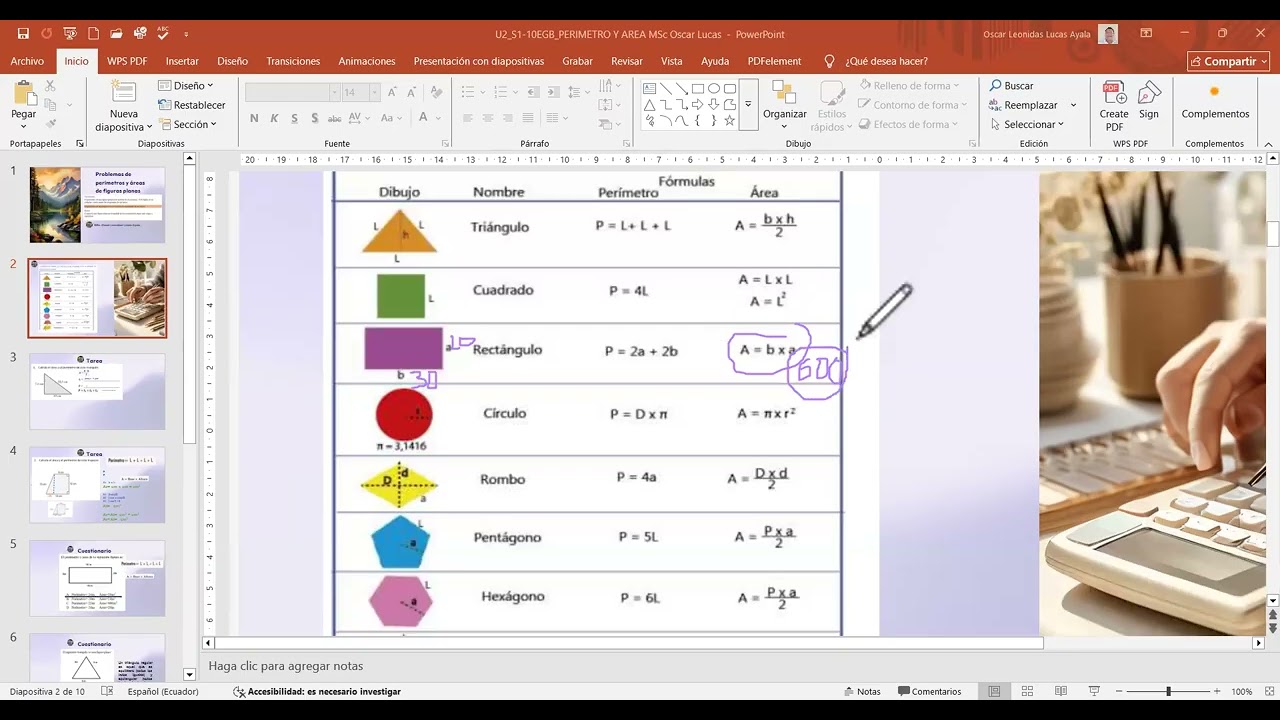Select the triangle shape in shapes gallery
1280x720 pixels.
pyautogui.click(x=649, y=105)
